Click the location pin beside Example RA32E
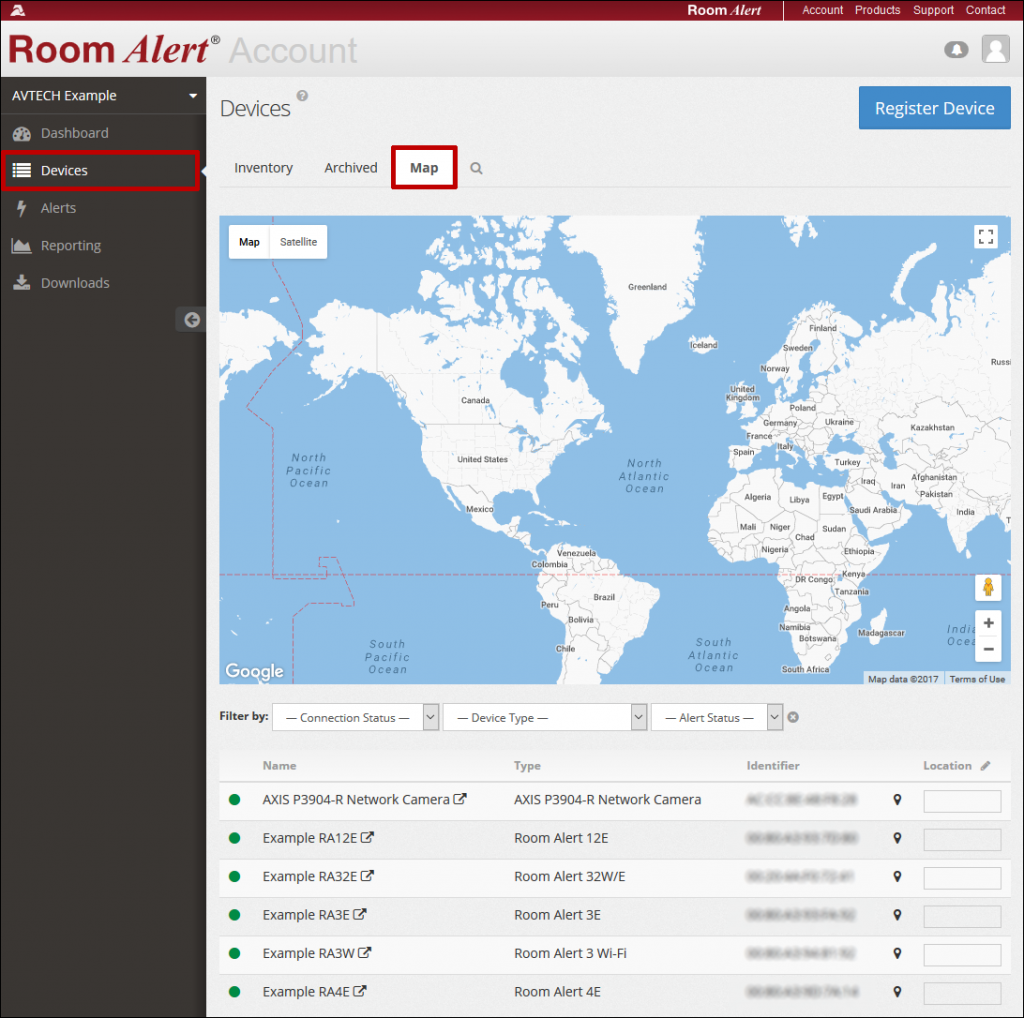Viewport: 1024px width, 1018px height. tap(897, 877)
